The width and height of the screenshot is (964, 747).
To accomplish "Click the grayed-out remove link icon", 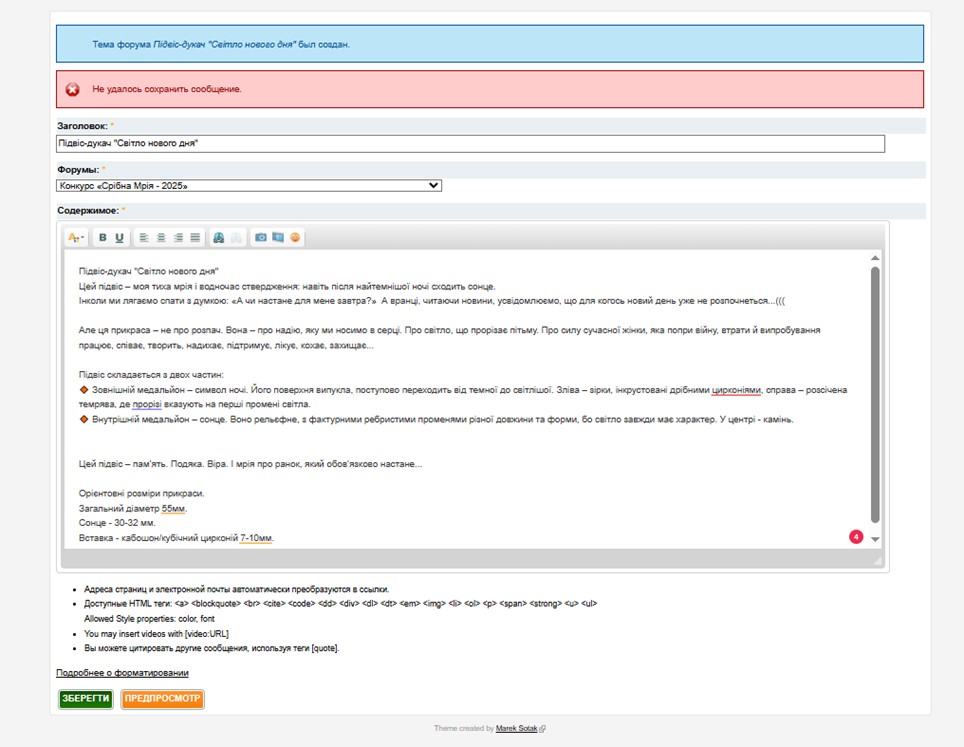I will pyautogui.click(x=236, y=238).
